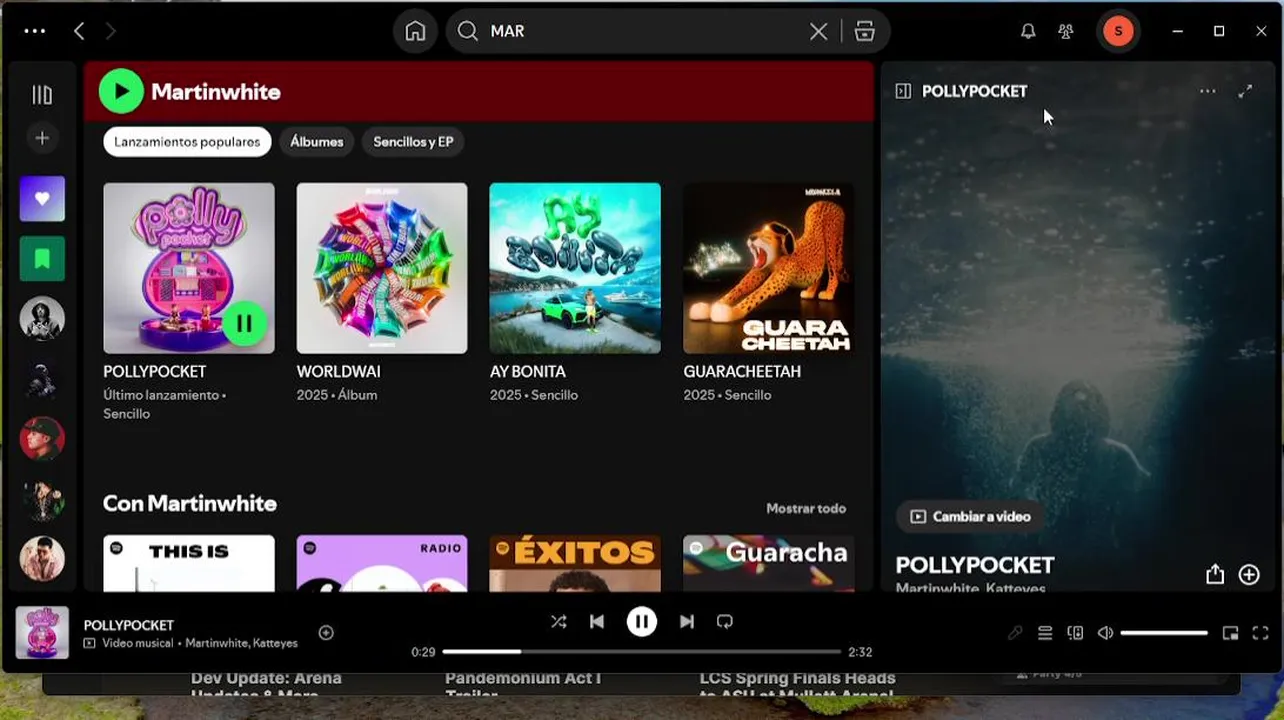
Task: Collapse the Now Playing panel icon
Action: 903,91
